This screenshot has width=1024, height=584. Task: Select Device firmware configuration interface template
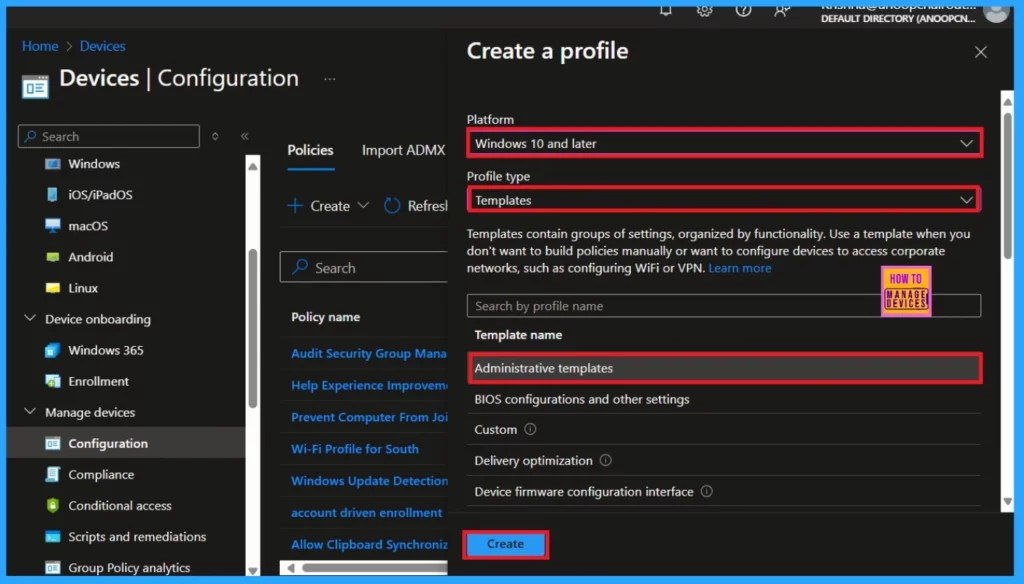pyautogui.click(x=724, y=491)
